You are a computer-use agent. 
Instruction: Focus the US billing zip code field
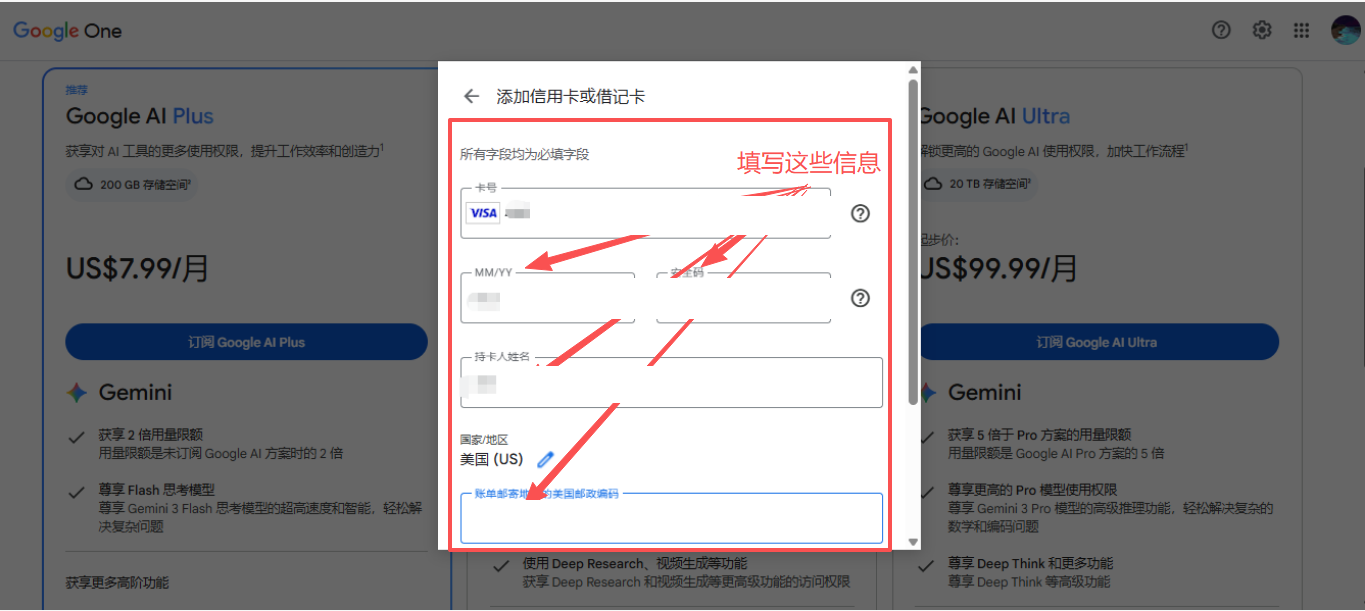click(671, 518)
